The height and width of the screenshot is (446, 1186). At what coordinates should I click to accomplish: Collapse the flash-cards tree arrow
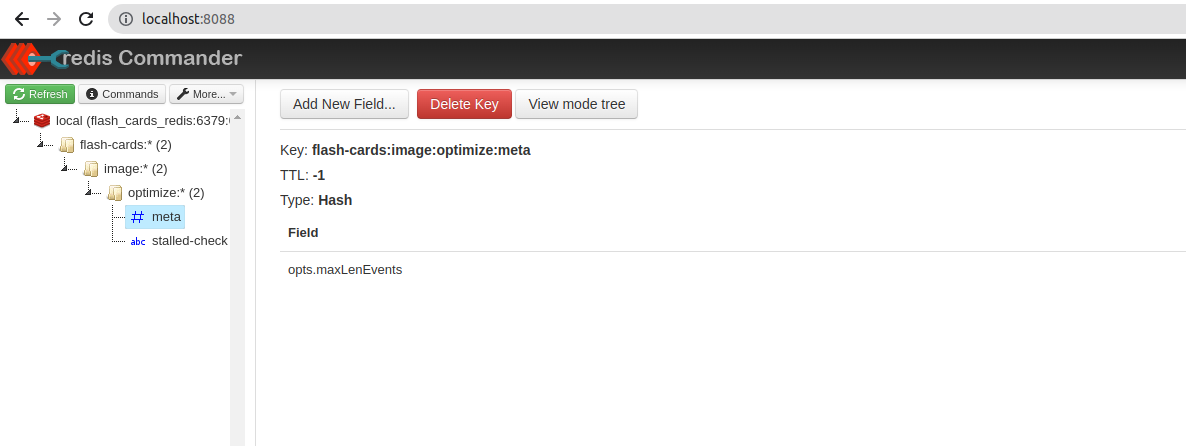[x=41, y=144]
